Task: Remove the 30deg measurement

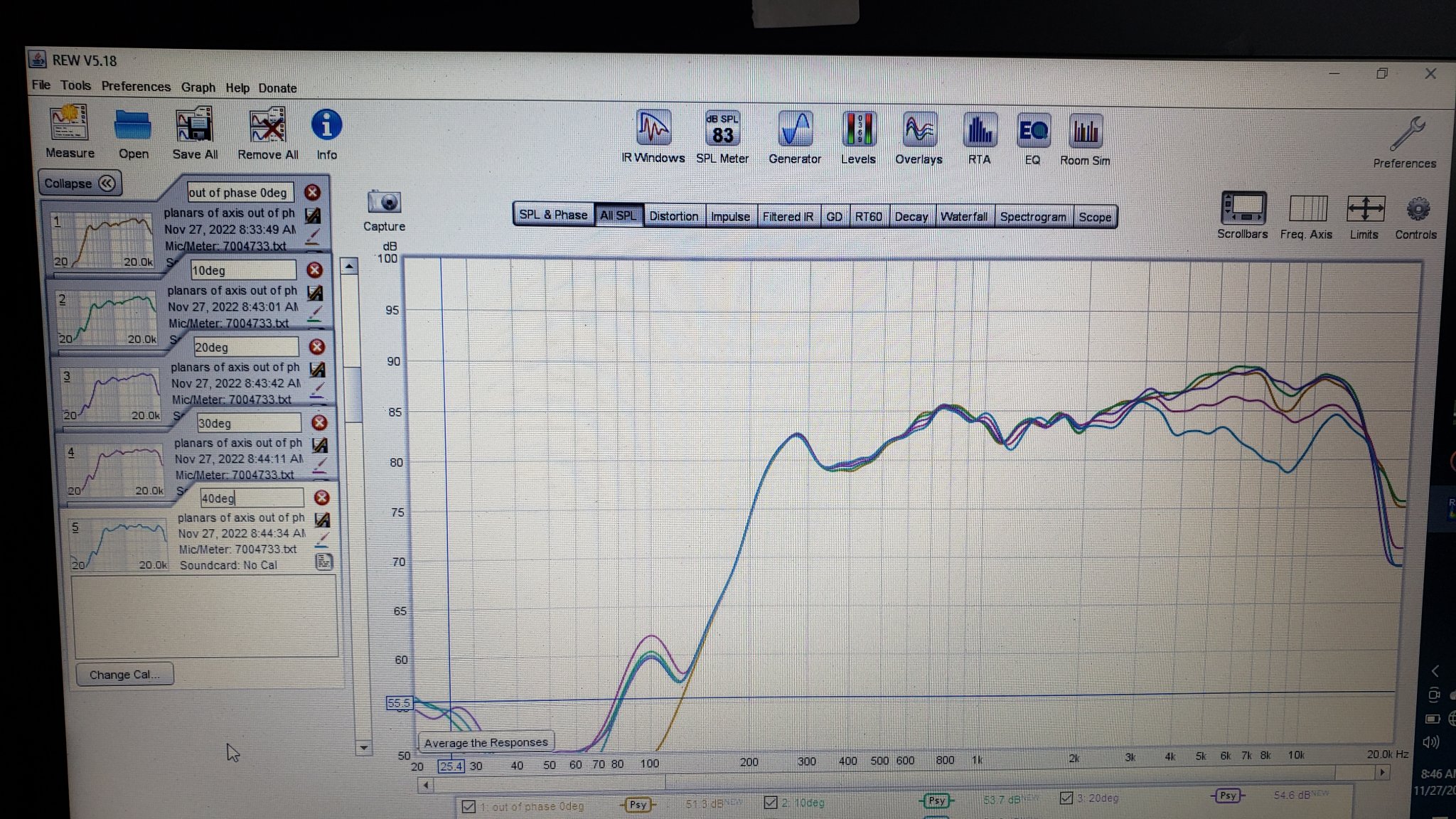Action: coord(320,423)
